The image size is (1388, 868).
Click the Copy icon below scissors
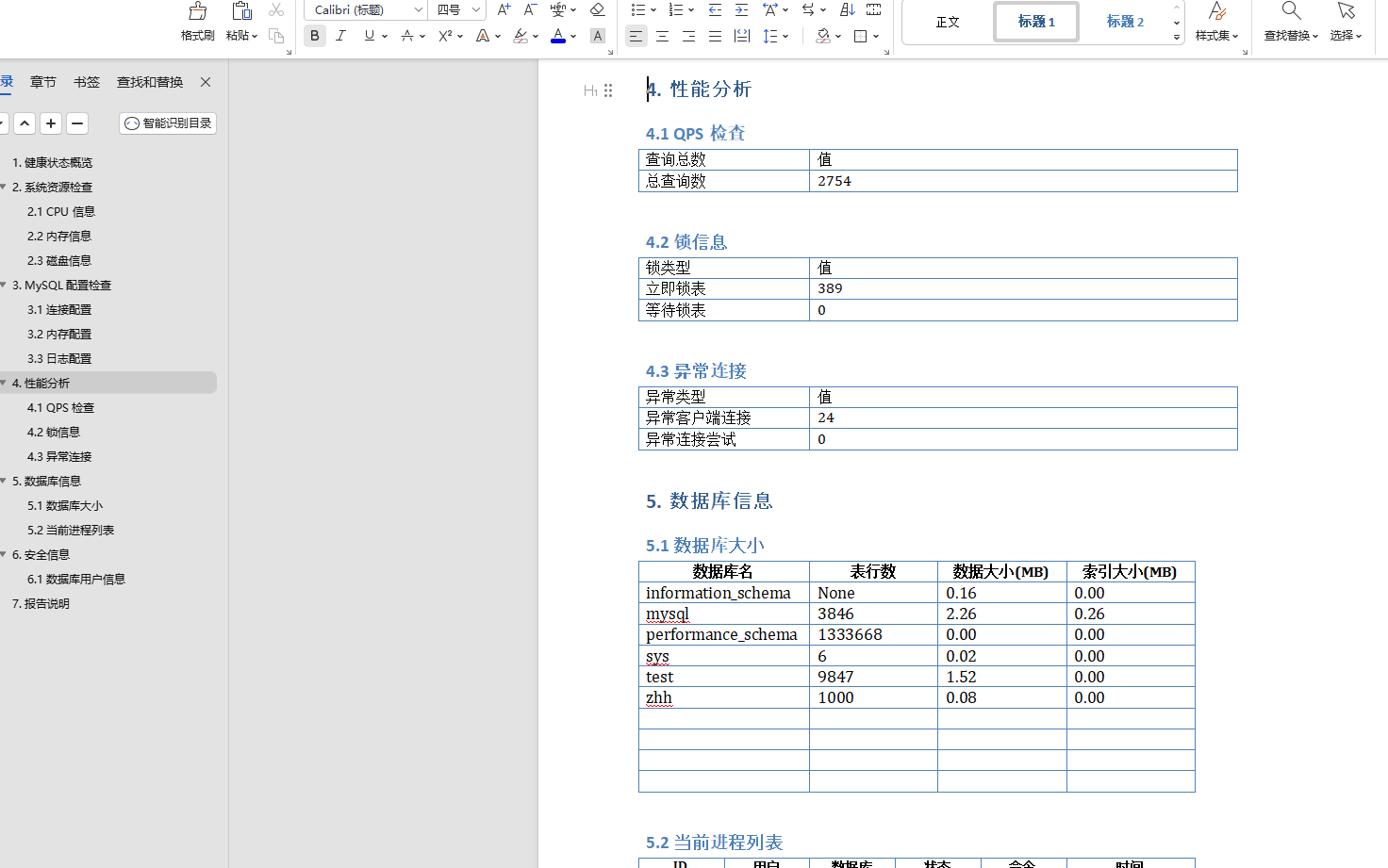(x=276, y=36)
